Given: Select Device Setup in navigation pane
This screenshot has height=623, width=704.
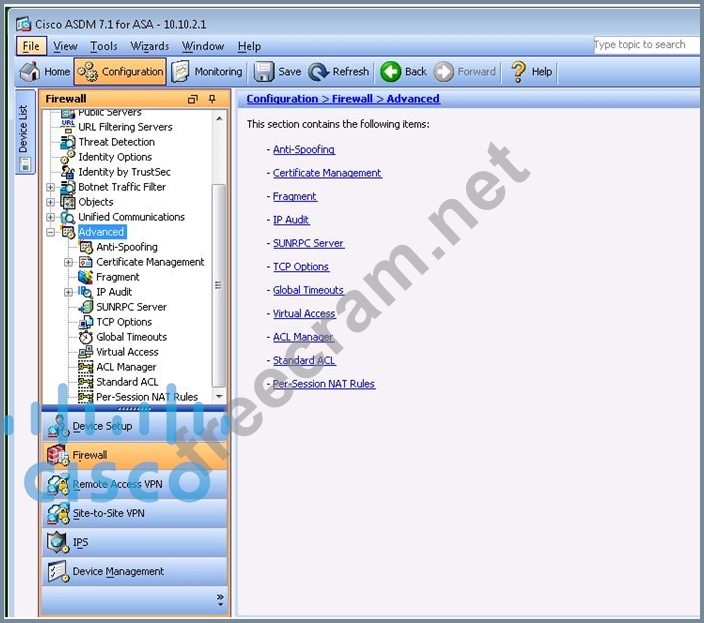Looking at the screenshot, I should 56,426.
